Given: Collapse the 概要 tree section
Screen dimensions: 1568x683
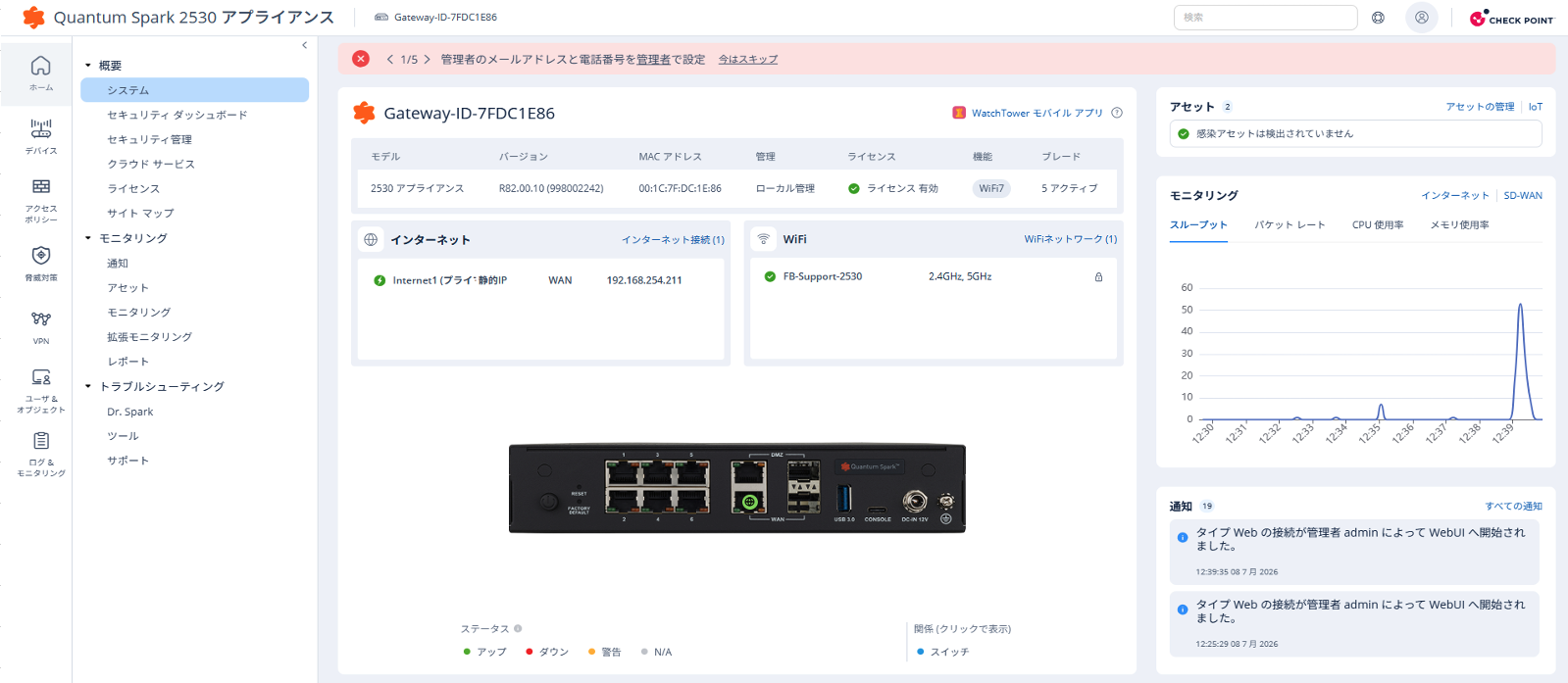Looking at the screenshot, I should (x=87, y=66).
